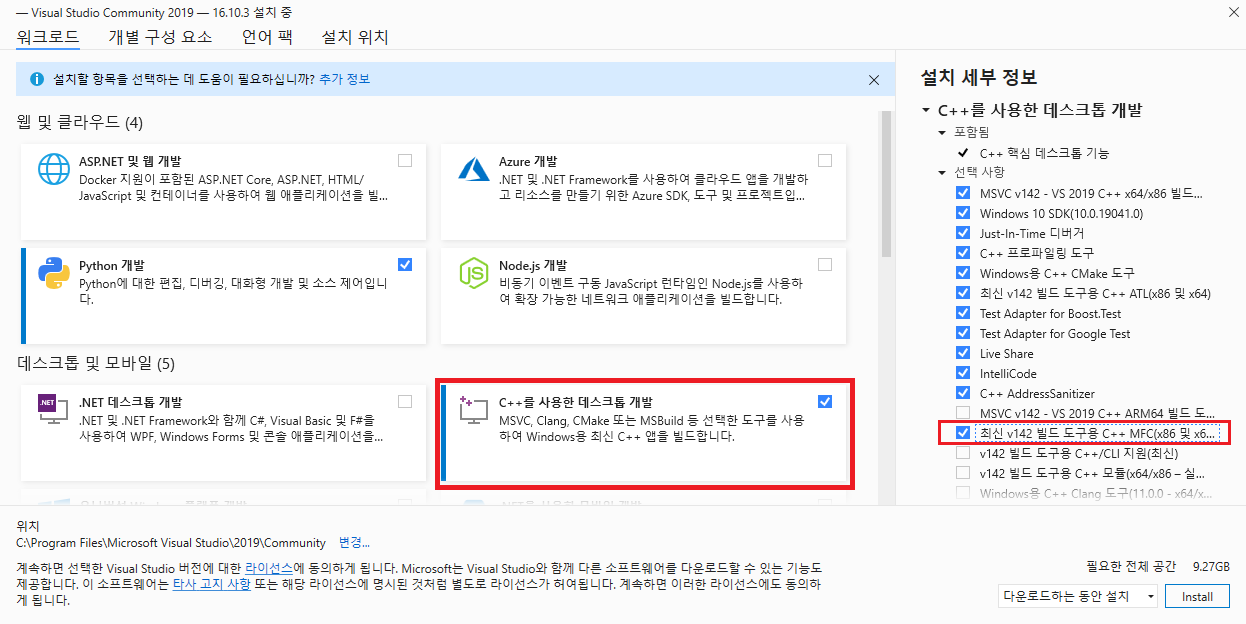Click the 데스크톱 및 모바일 (5) heading
The width and height of the screenshot is (1246, 624).
[x=96, y=362]
